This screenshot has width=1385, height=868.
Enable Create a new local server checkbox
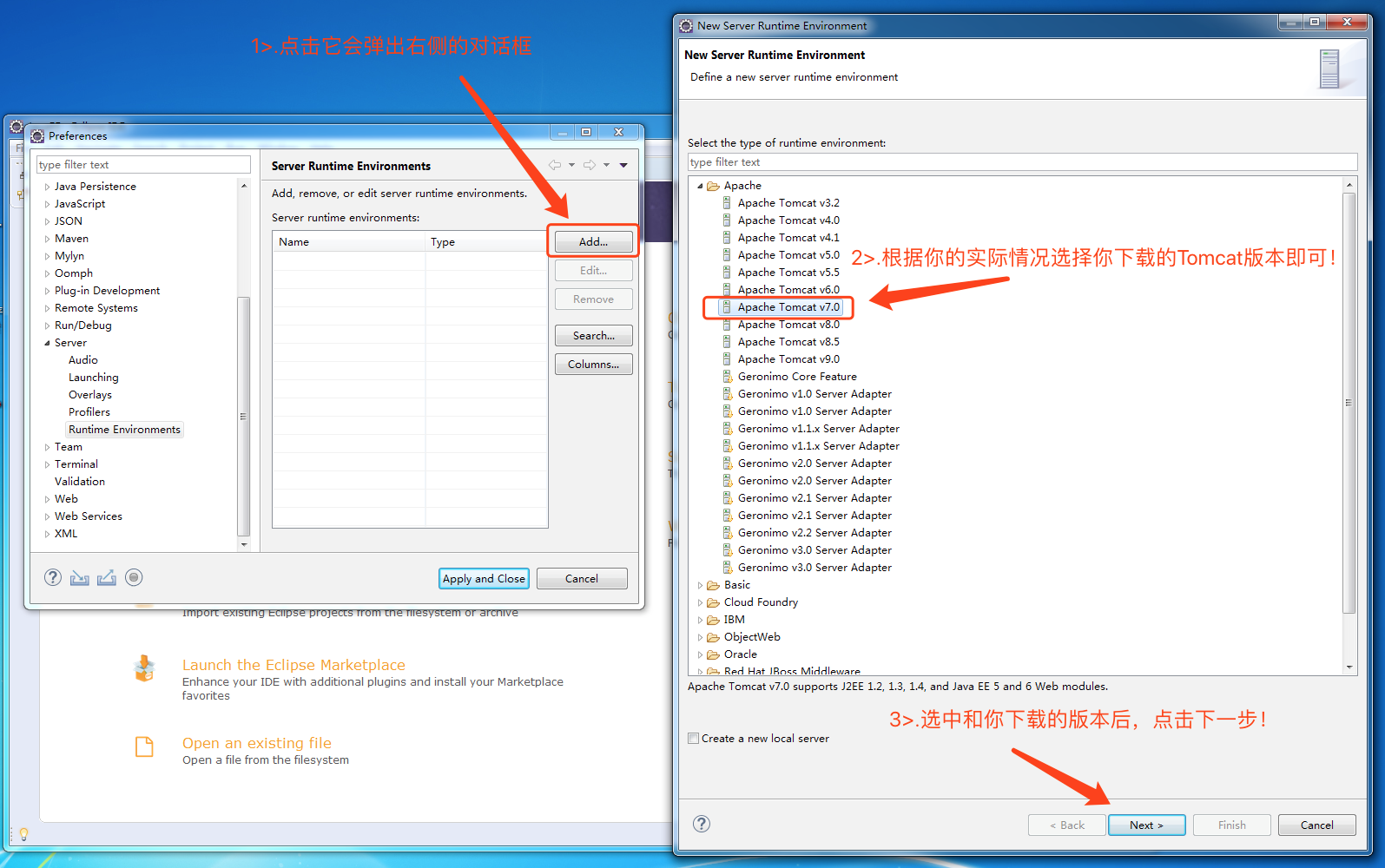coord(693,739)
